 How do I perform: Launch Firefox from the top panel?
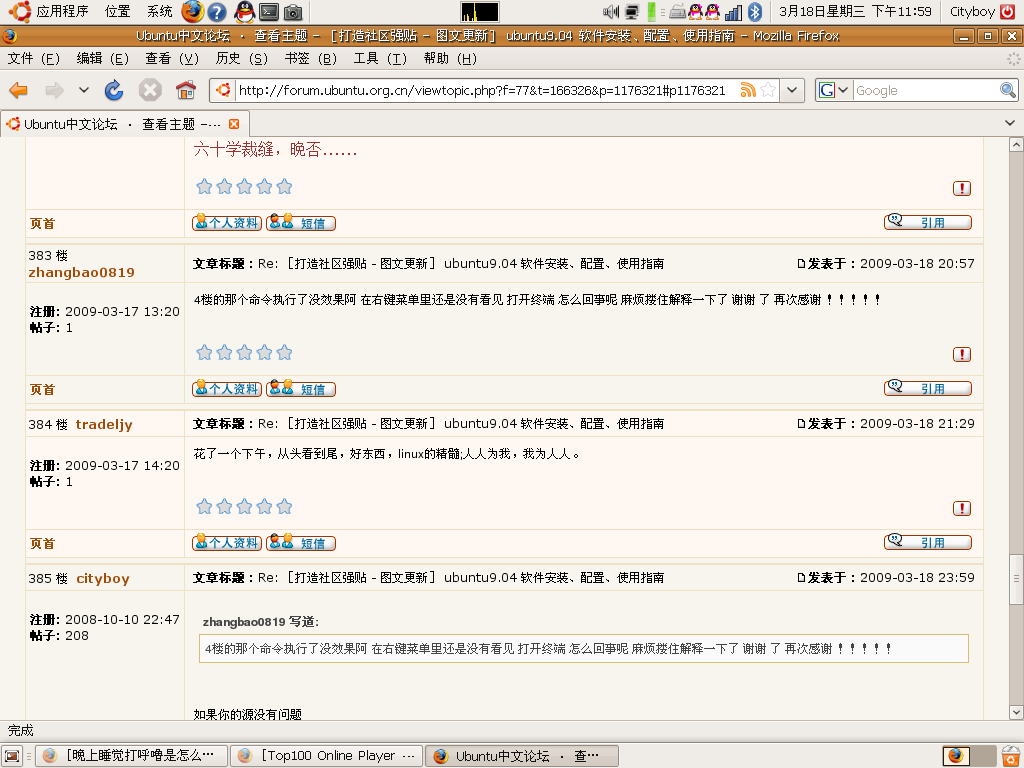point(192,11)
